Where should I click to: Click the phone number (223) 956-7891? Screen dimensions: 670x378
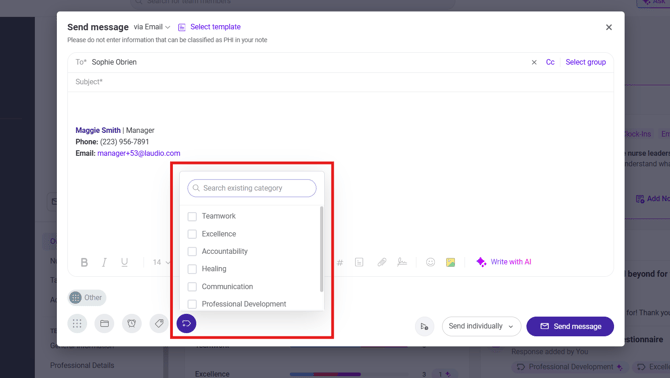point(124,142)
